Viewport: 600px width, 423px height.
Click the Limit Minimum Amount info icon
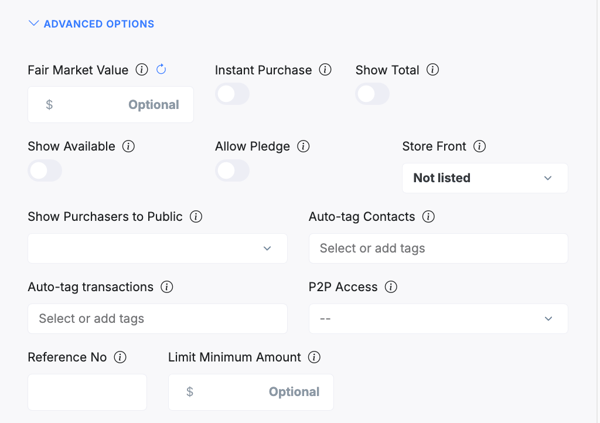pyautogui.click(x=314, y=357)
